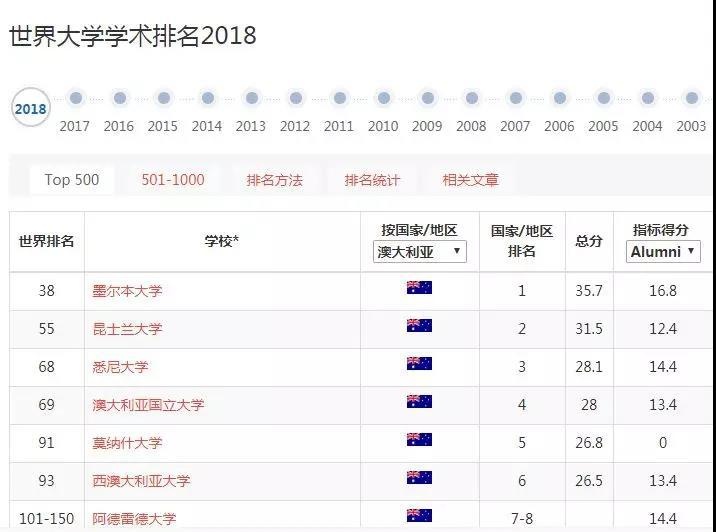
Task: Open the 澳大利亚 country filter dropdown
Action: pos(420,252)
